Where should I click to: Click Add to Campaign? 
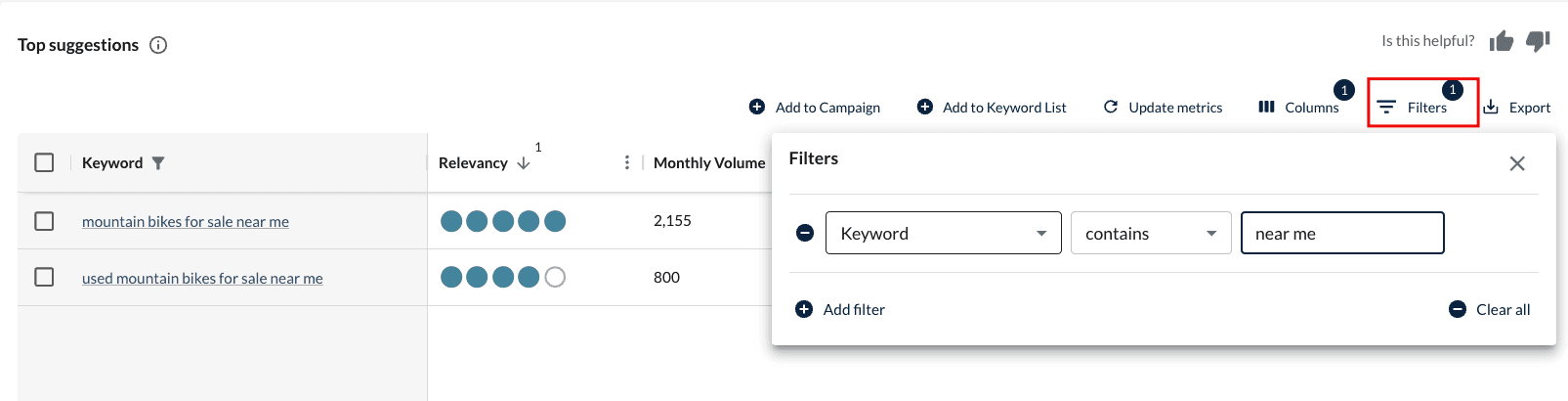815,108
